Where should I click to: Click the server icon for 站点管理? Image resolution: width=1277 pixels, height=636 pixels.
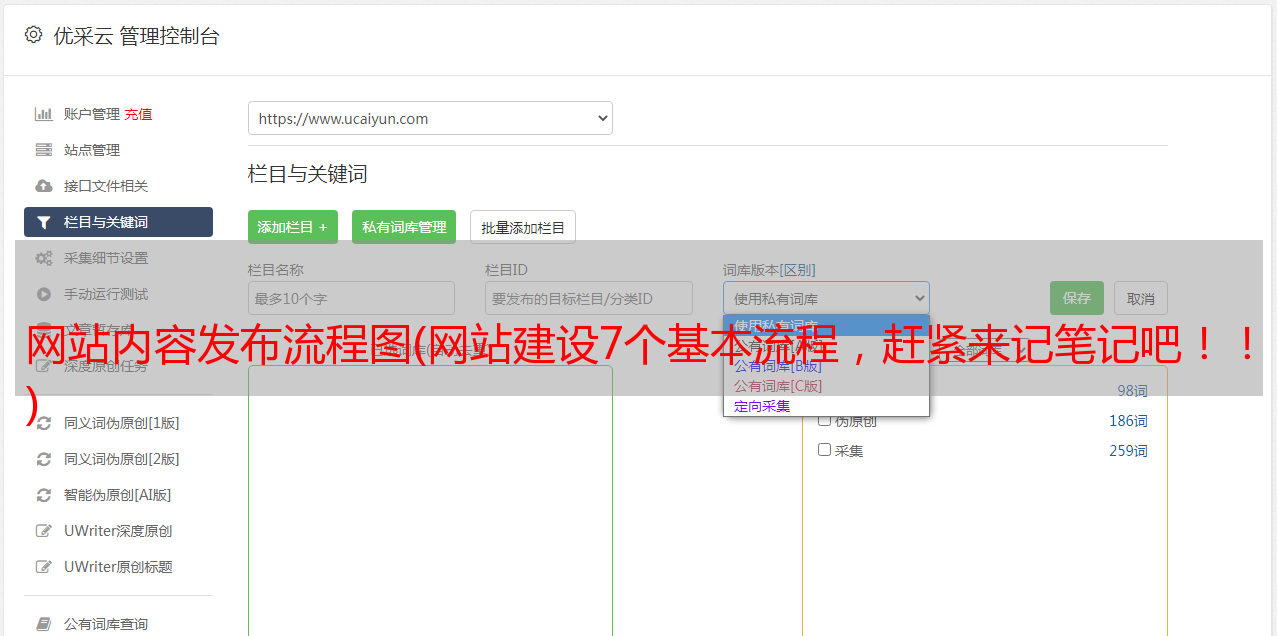coord(43,150)
